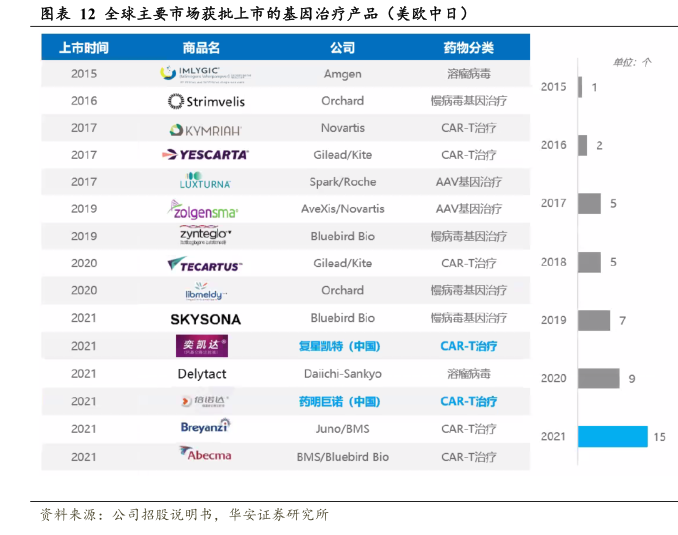
Task: Select the 药物分类 column header
Action: (x=468, y=47)
